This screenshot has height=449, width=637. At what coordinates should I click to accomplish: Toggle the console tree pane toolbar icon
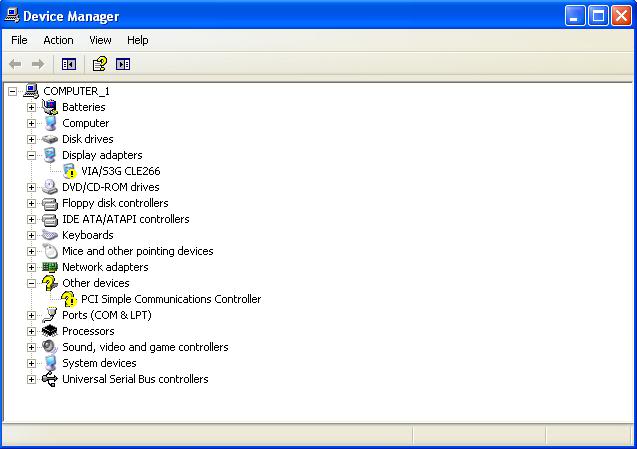tap(69, 64)
